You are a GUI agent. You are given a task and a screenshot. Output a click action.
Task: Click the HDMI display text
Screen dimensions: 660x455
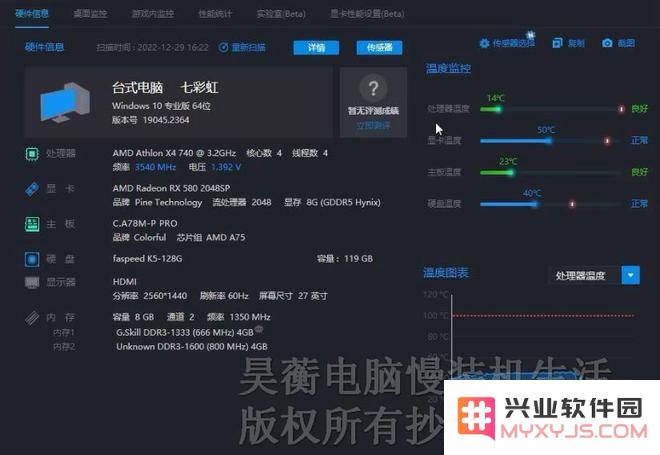125,282
